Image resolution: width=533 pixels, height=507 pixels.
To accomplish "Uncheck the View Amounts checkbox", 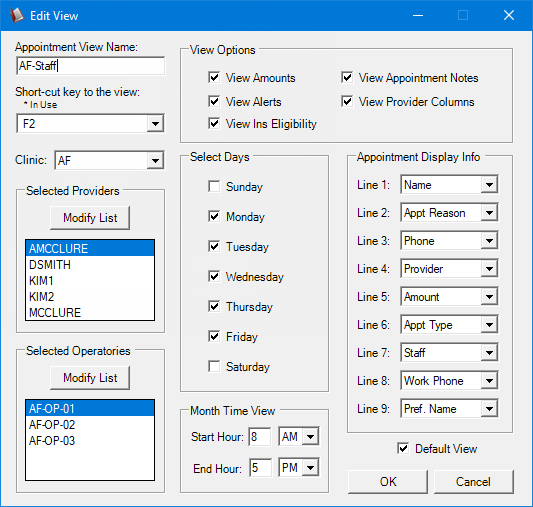I will coord(214,77).
